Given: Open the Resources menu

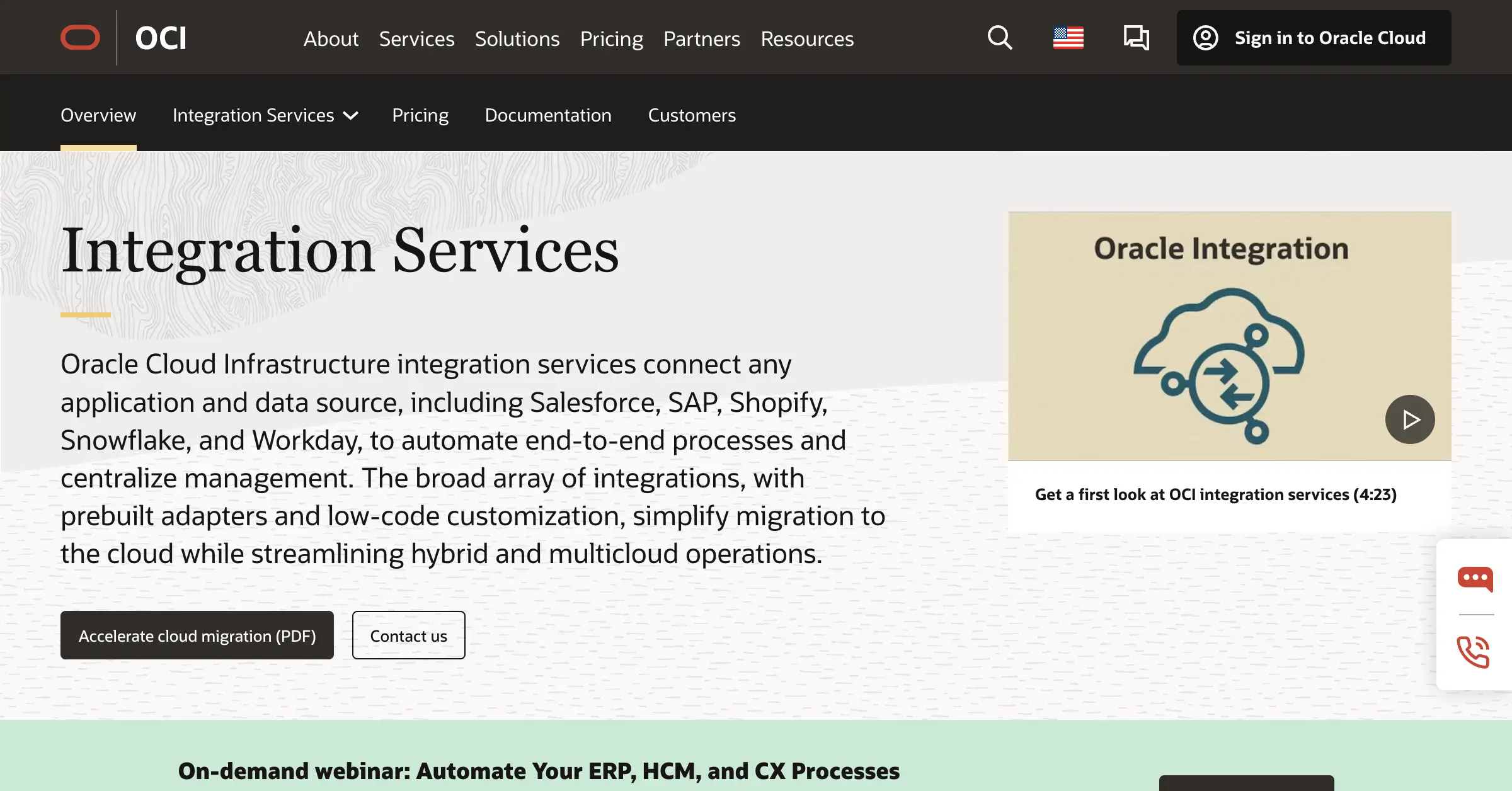Looking at the screenshot, I should [807, 38].
